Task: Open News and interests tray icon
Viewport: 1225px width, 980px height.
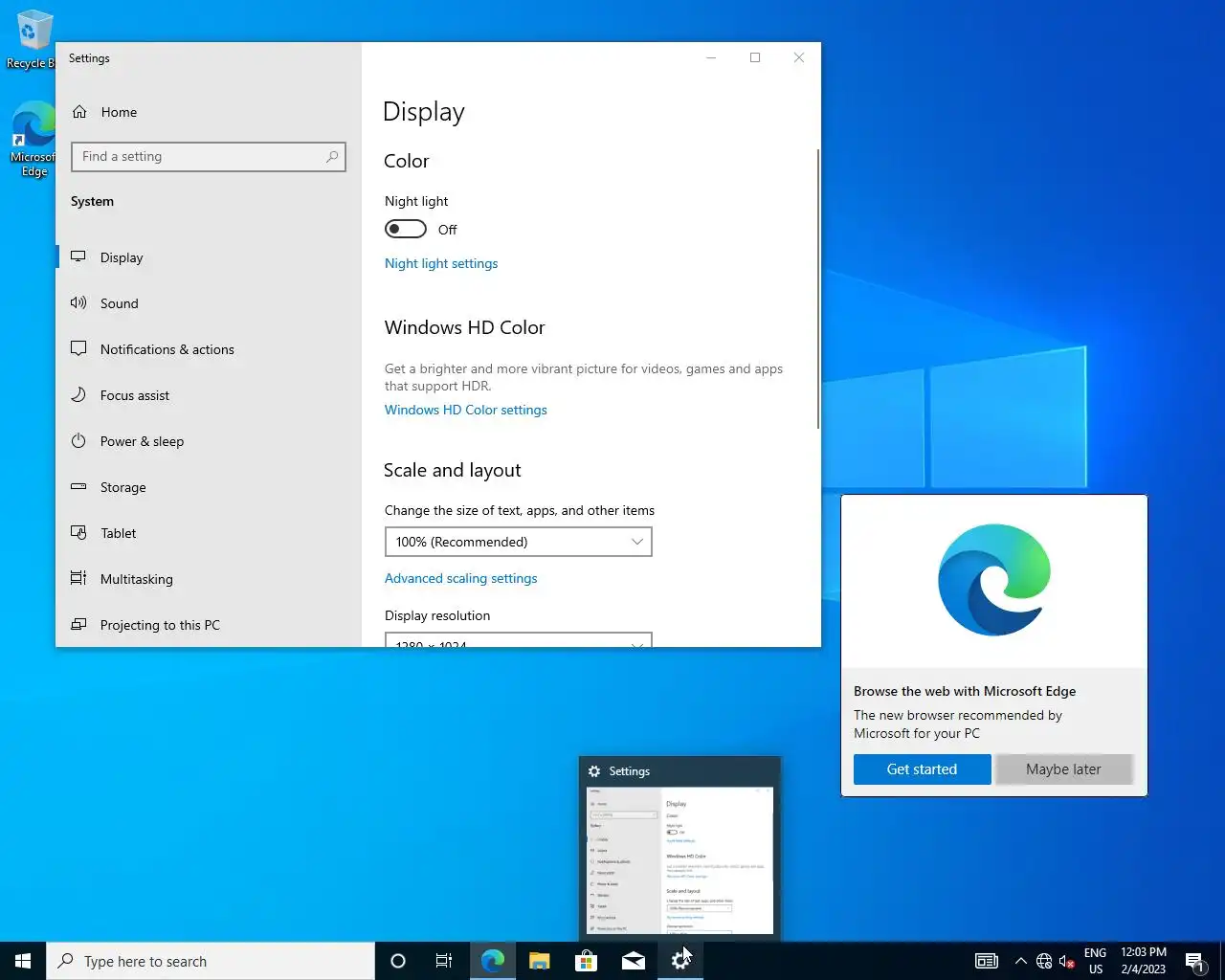Action: click(987, 961)
